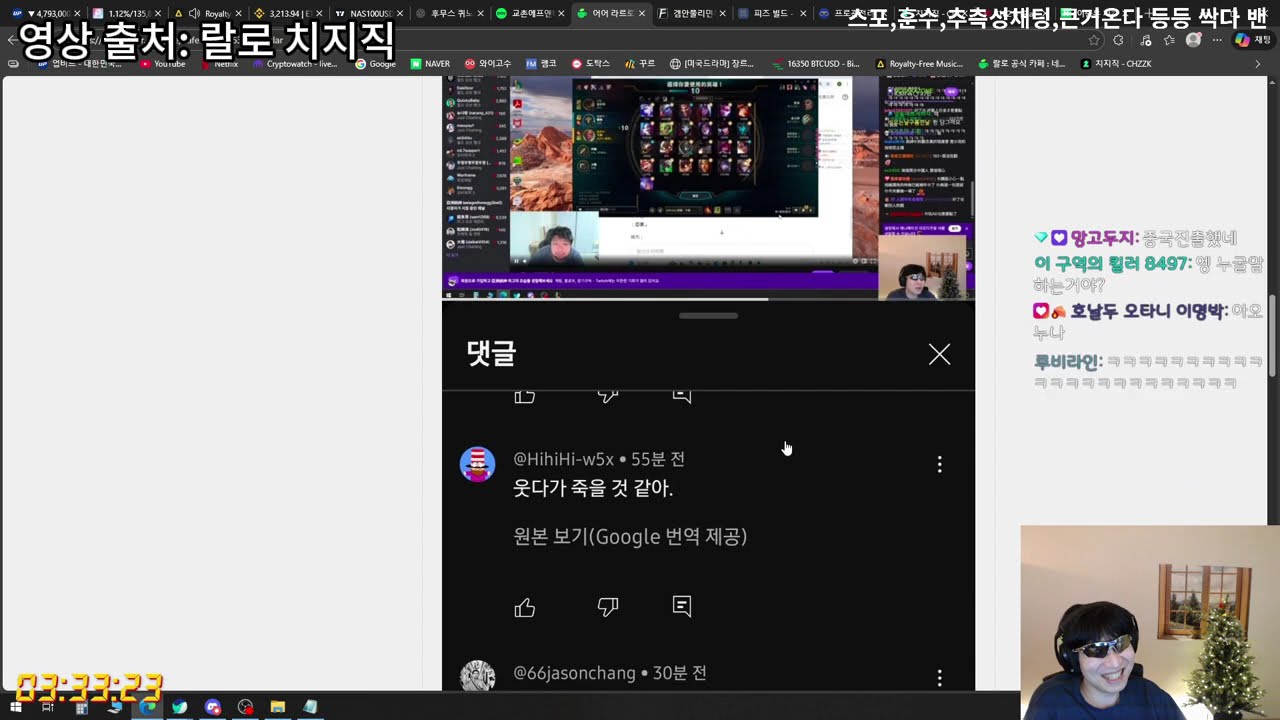Screen dimensions: 1280x720
Task: Open Task View on the taskbar
Action: click(x=47, y=707)
